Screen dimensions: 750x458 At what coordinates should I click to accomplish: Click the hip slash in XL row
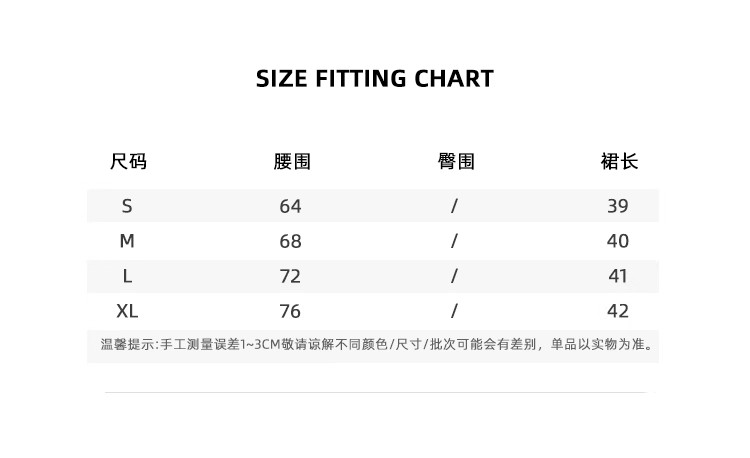tap(454, 311)
